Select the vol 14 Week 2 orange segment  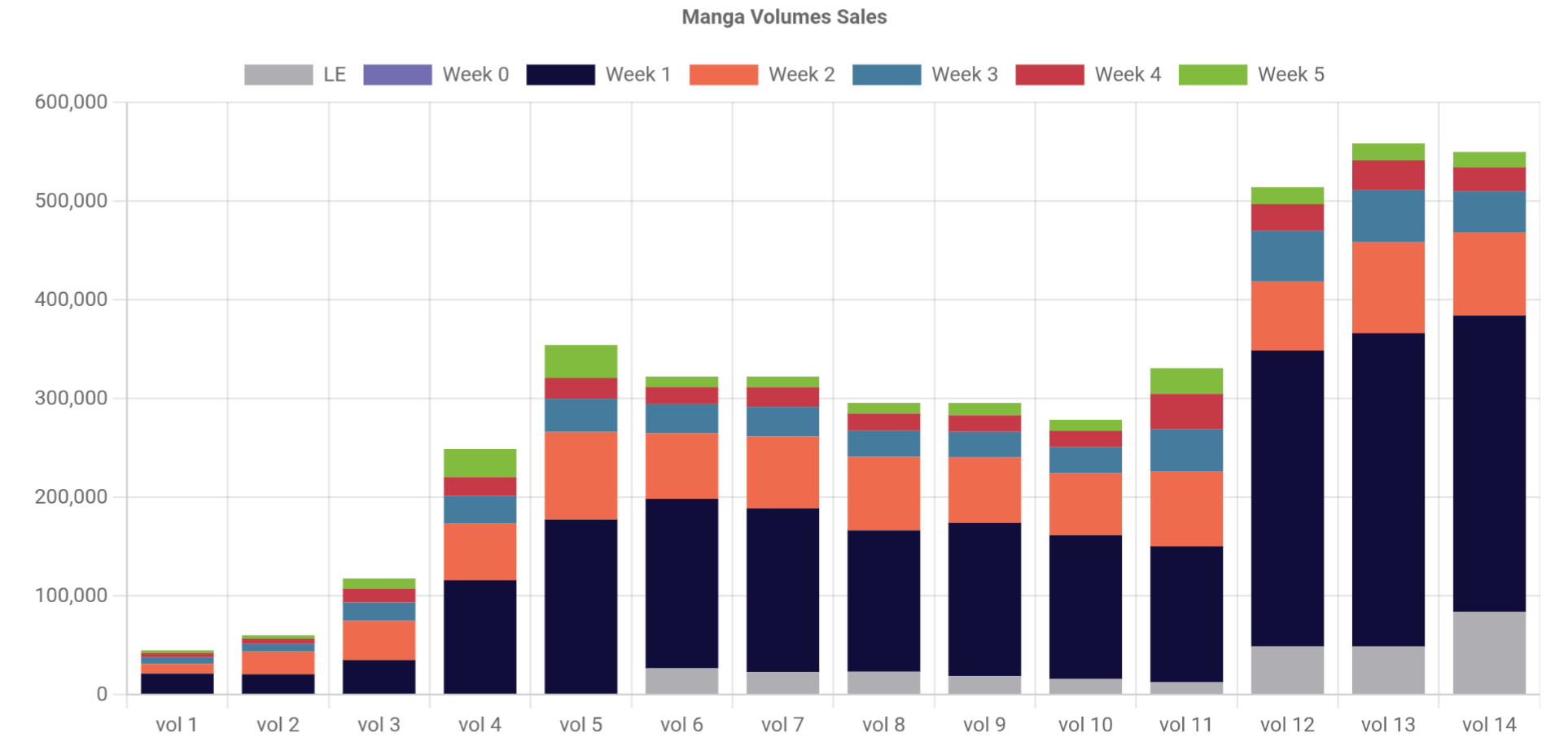(x=1490, y=274)
